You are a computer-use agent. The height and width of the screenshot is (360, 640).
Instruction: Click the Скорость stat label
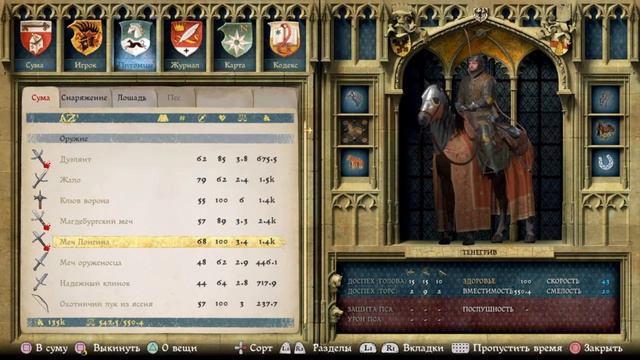coord(562,281)
